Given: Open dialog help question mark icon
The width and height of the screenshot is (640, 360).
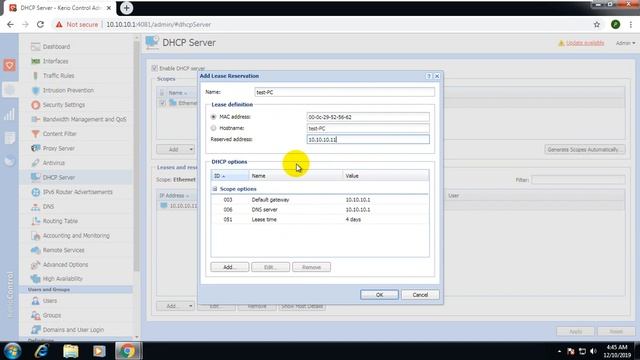Looking at the screenshot, I should pyautogui.click(x=429, y=76).
